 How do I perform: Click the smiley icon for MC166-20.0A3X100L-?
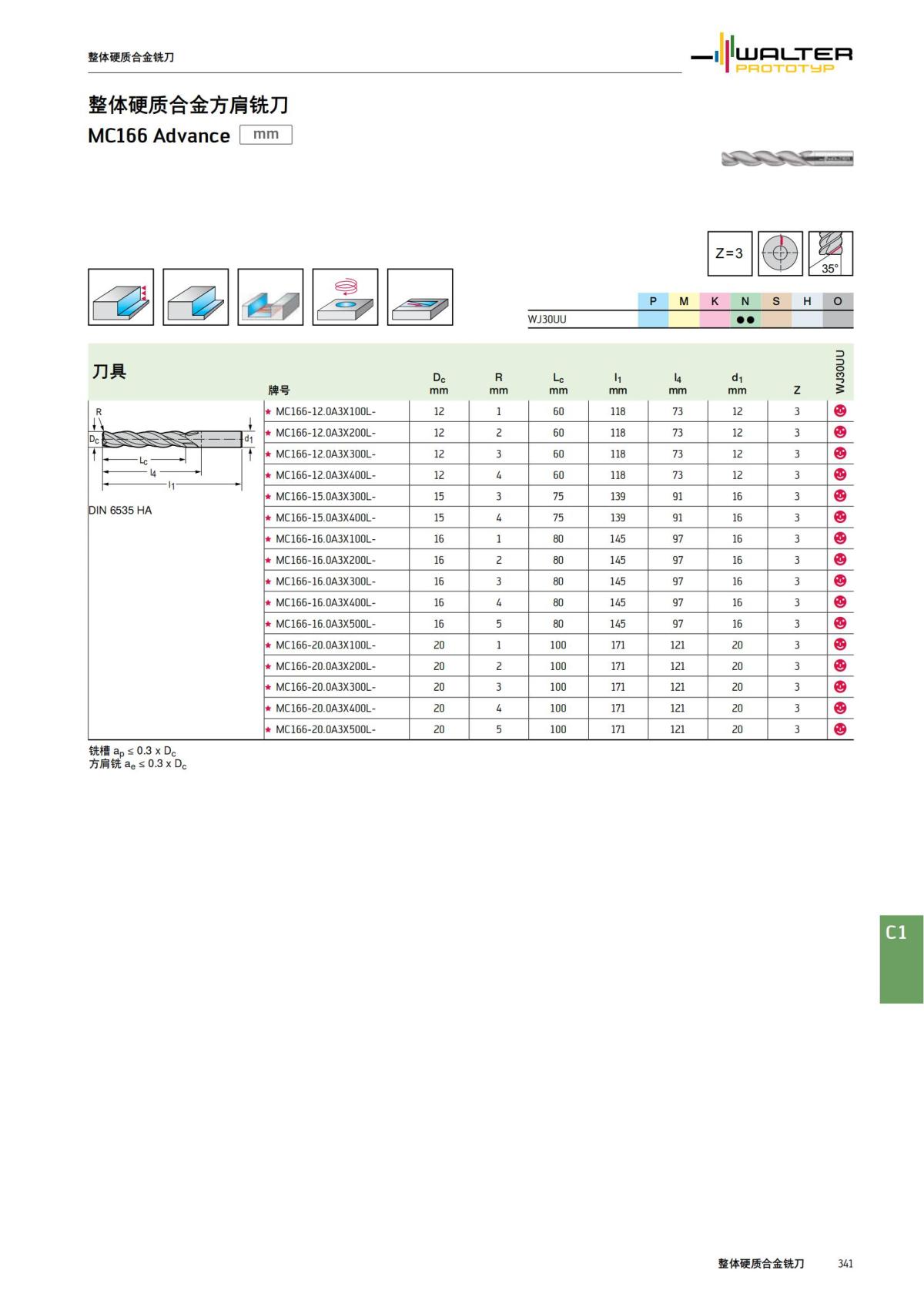pyautogui.click(x=840, y=644)
